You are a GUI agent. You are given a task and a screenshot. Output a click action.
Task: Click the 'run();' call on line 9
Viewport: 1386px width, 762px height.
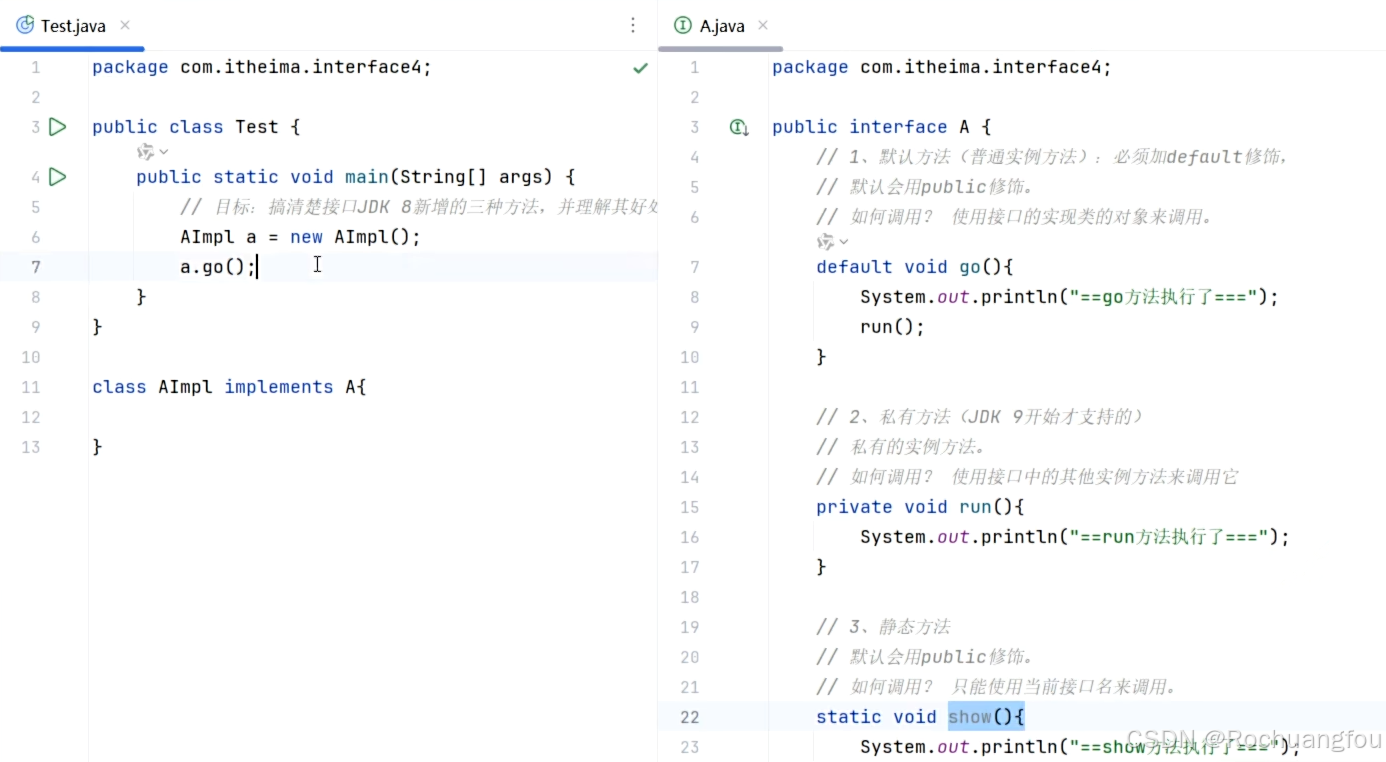coord(893,327)
